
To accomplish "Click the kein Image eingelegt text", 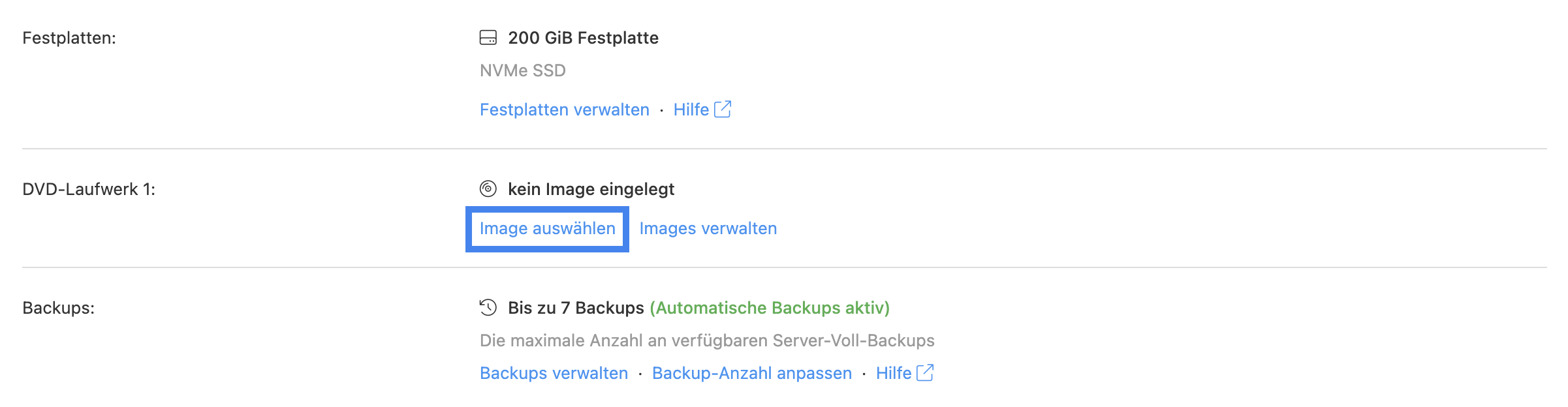I will click(591, 189).
